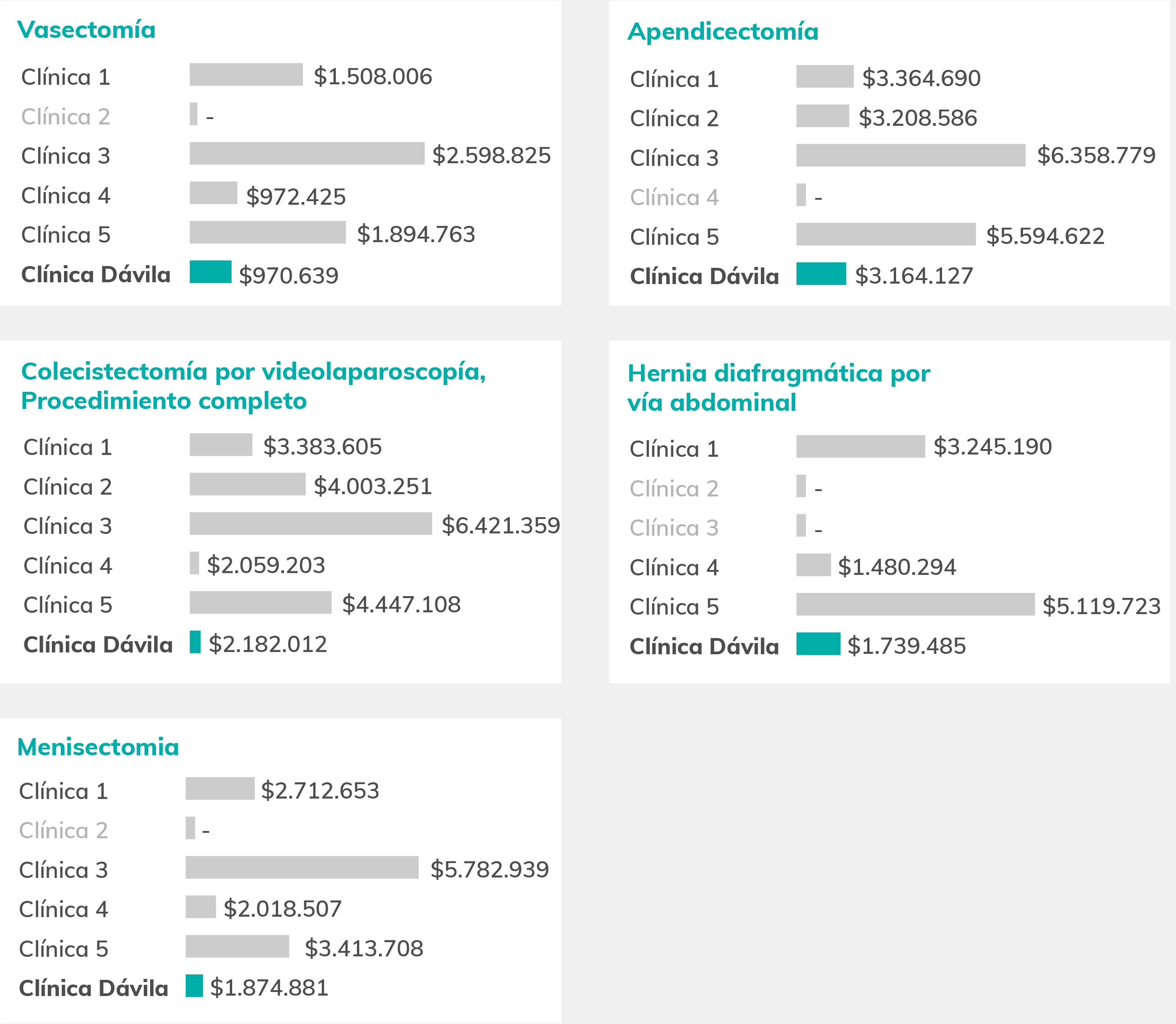This screenshot has width=1176, height=1024.
Task: Click the Colecistectomía por videolaparoscopía heading
Action: pos(254,386)
